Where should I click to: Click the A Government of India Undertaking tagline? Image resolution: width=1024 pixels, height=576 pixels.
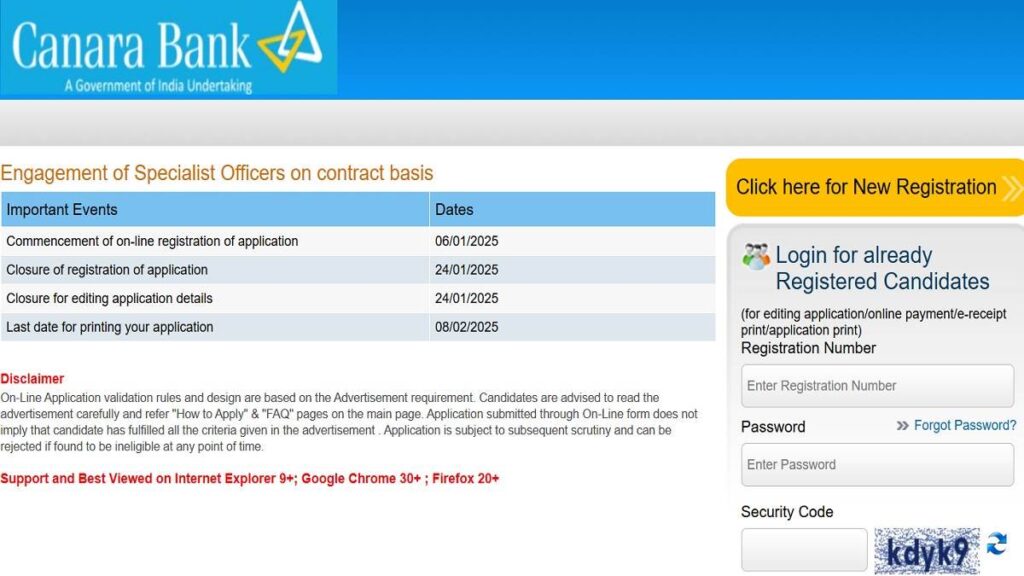click(158, 86)
